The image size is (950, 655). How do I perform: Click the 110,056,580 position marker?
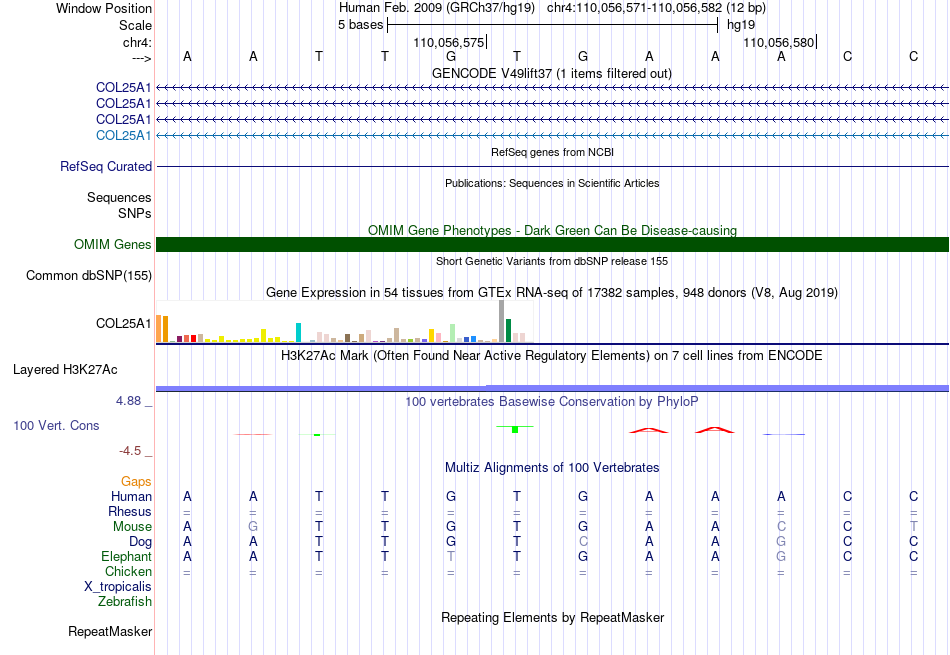pos(779,42)
